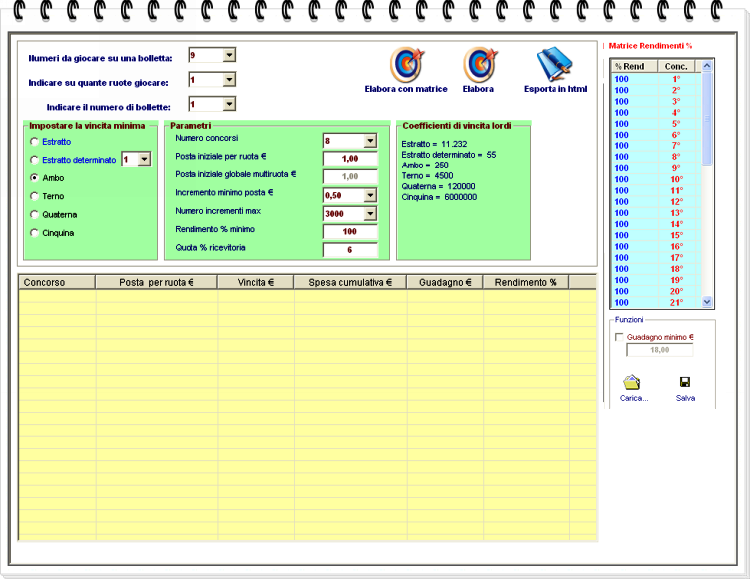Click the Salva floppy disk icon
This screenshot has width=750, height=579.
pos(685,382)
